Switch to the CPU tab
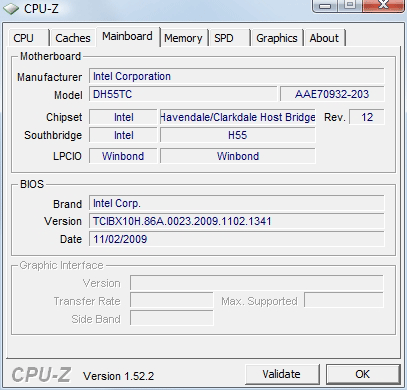 (28, 38)
